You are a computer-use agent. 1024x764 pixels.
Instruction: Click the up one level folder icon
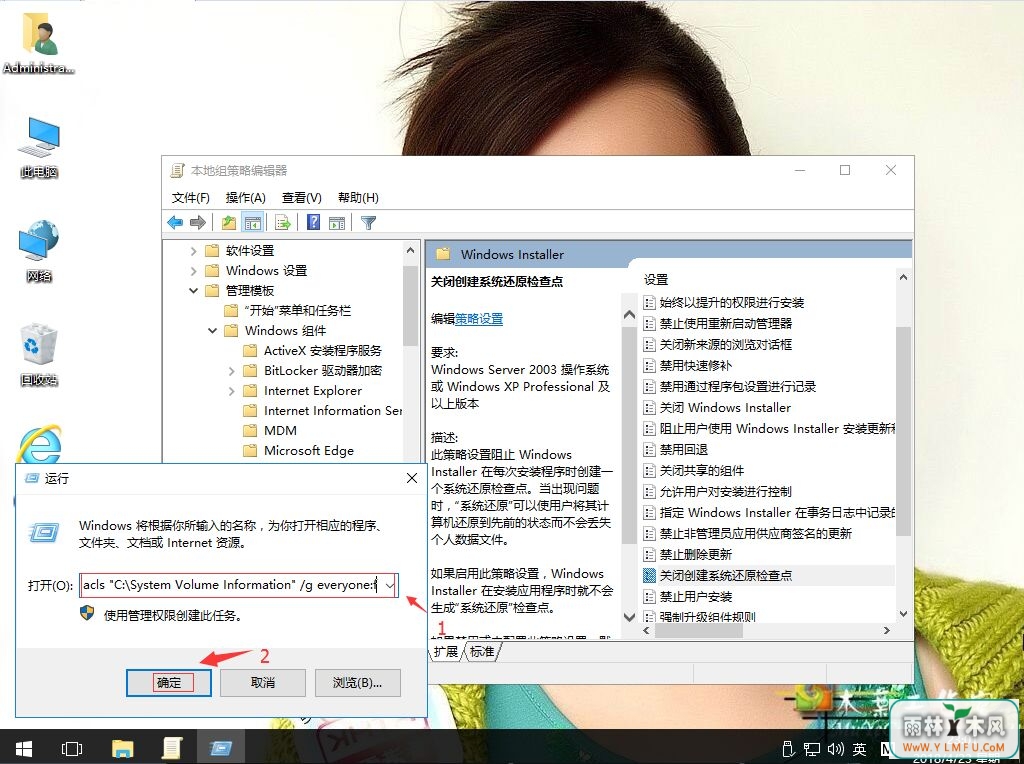click(x=229, y=223)
